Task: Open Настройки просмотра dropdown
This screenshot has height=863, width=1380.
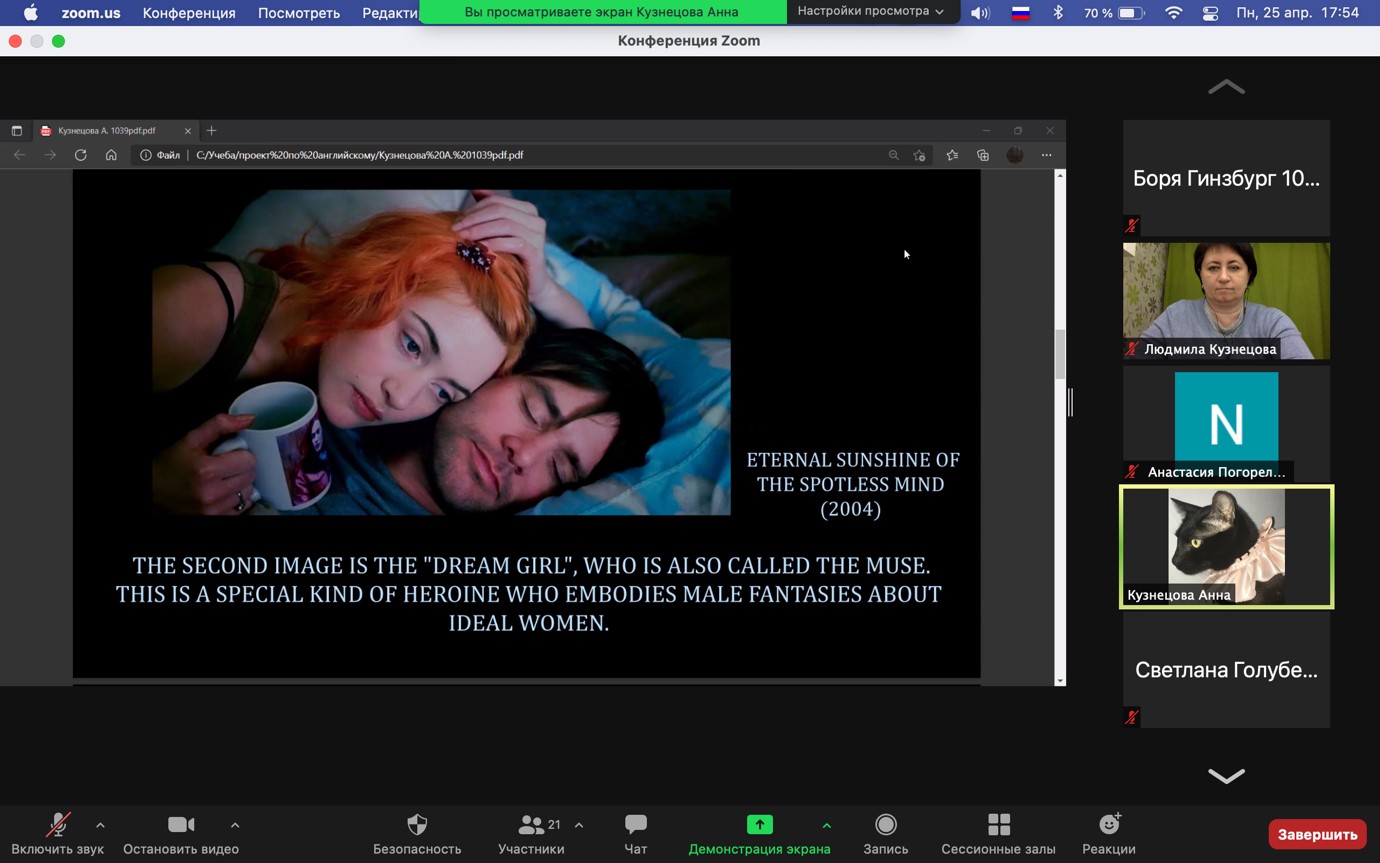Action: [x=870, y=11]
